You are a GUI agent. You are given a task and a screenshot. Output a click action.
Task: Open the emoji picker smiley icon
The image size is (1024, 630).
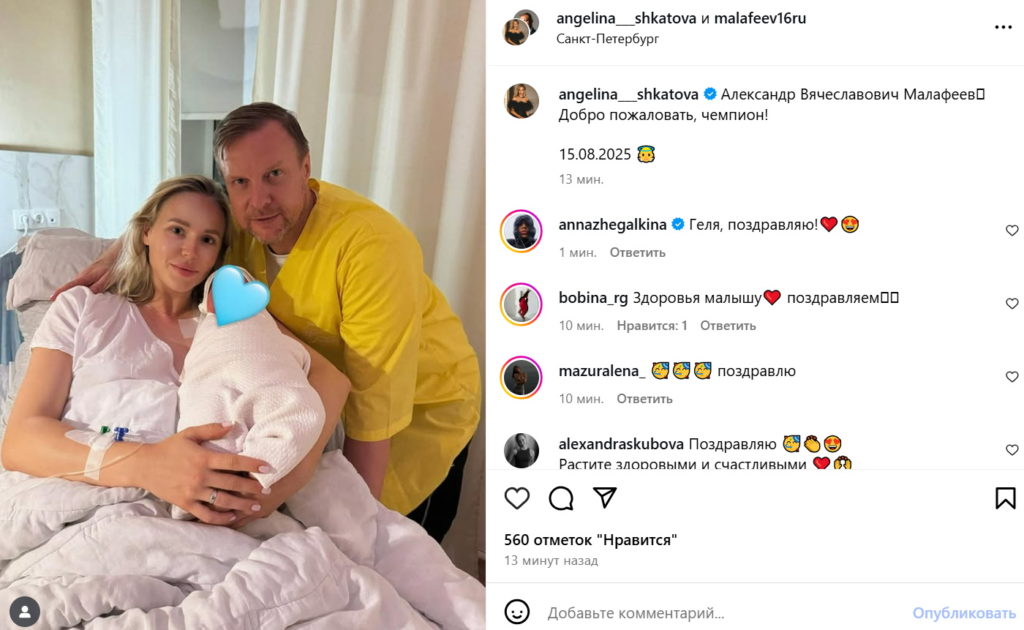(517, 612)
